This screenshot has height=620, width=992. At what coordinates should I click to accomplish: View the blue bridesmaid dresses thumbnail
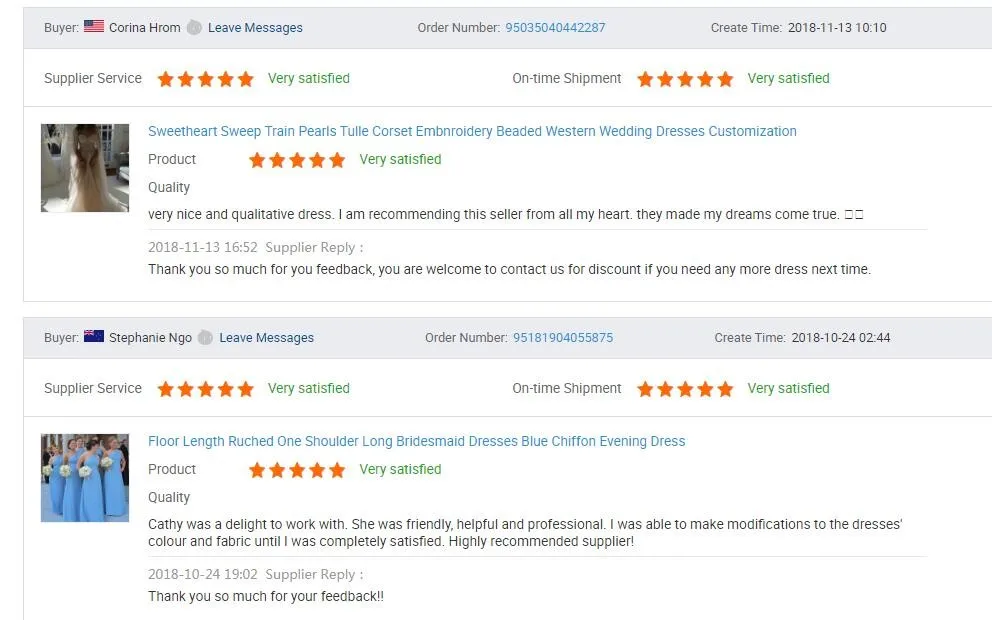pyautogui.click(x=85, y=478)
